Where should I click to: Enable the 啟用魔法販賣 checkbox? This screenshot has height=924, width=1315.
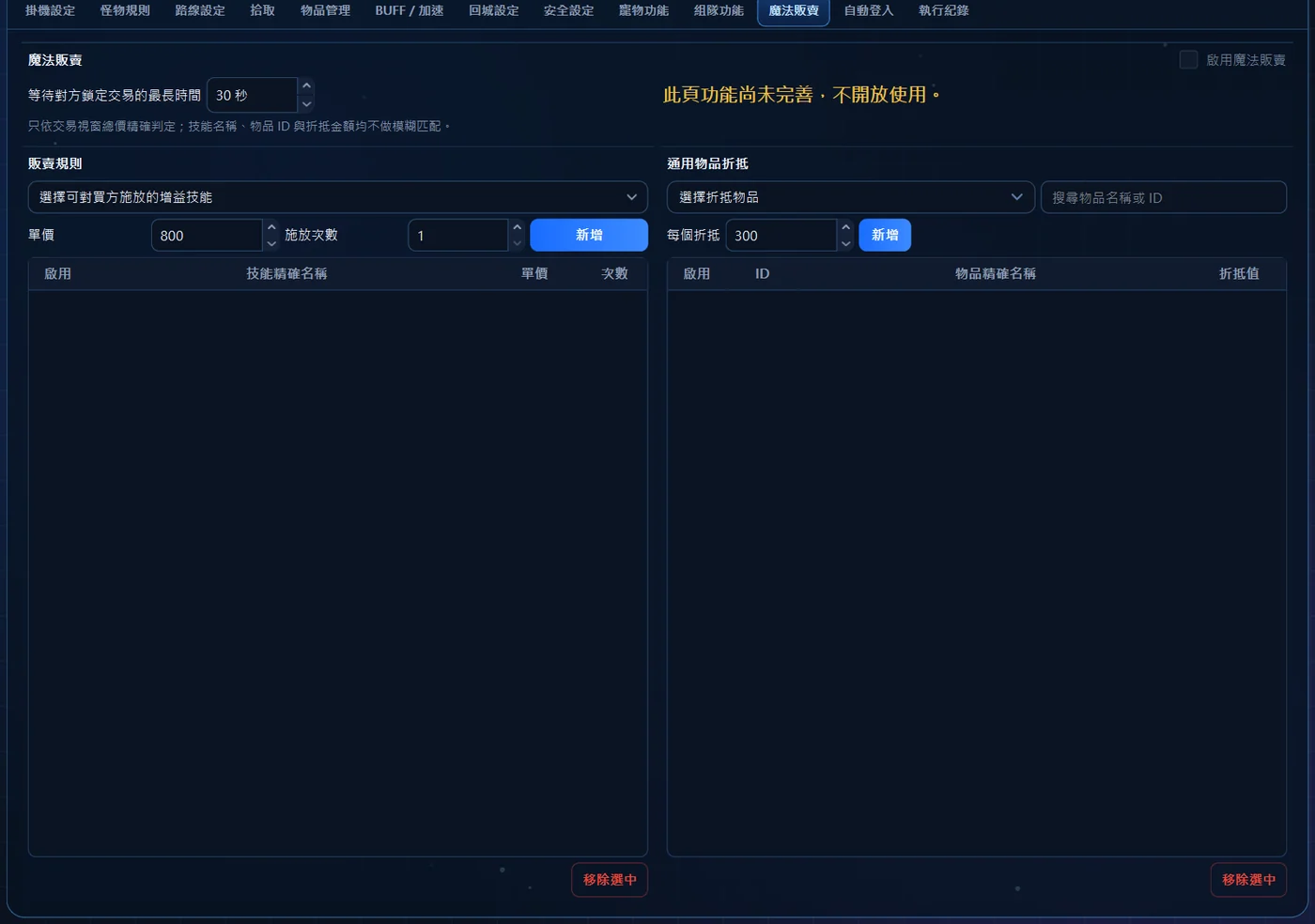point(1188,60)
